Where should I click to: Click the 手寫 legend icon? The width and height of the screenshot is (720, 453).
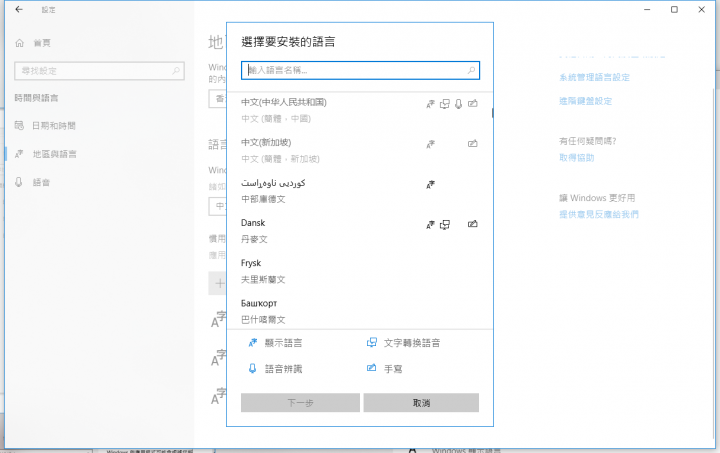coord(371,368)
